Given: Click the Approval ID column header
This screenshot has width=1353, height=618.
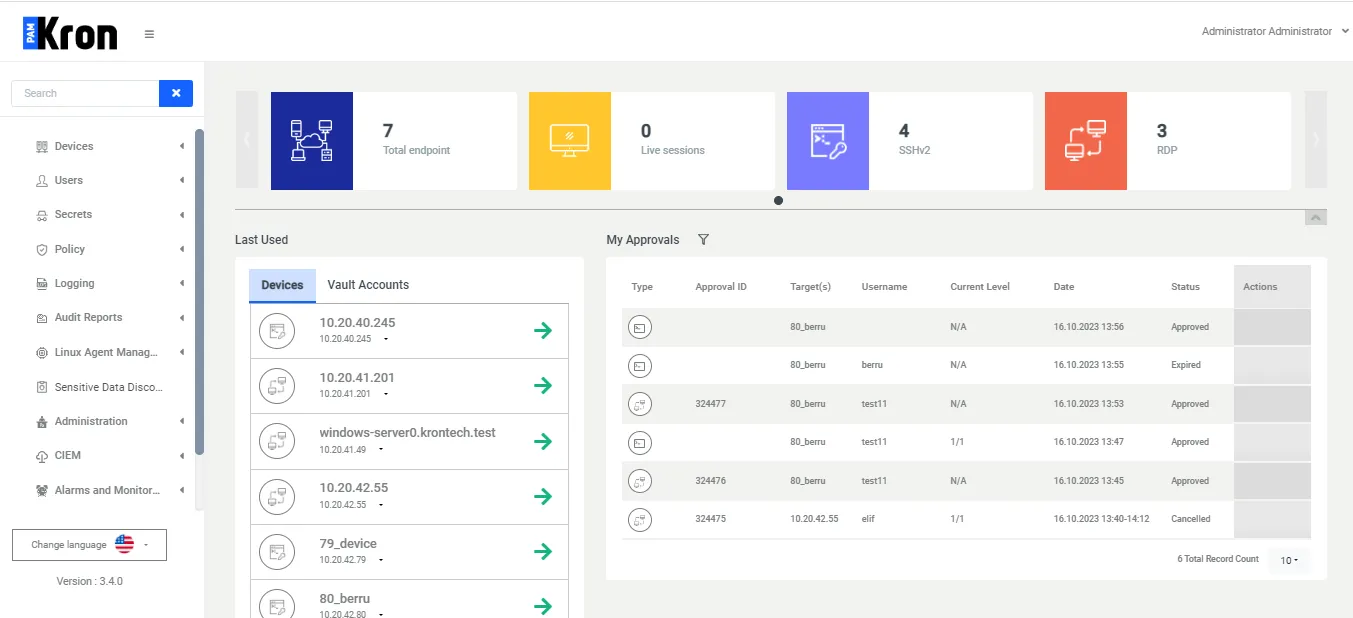Looking at the screenshot, I should tap(721, 287).
